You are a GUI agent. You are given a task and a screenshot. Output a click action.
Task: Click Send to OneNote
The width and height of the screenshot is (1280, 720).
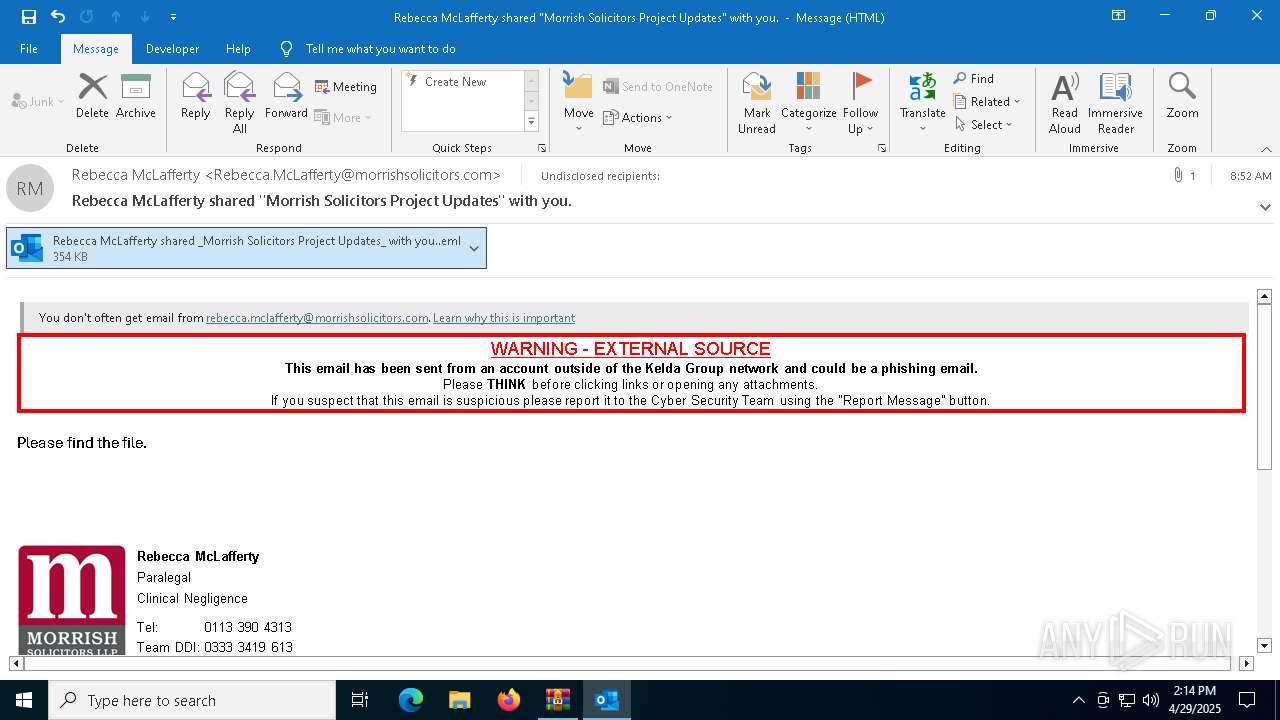pos(658,87)
